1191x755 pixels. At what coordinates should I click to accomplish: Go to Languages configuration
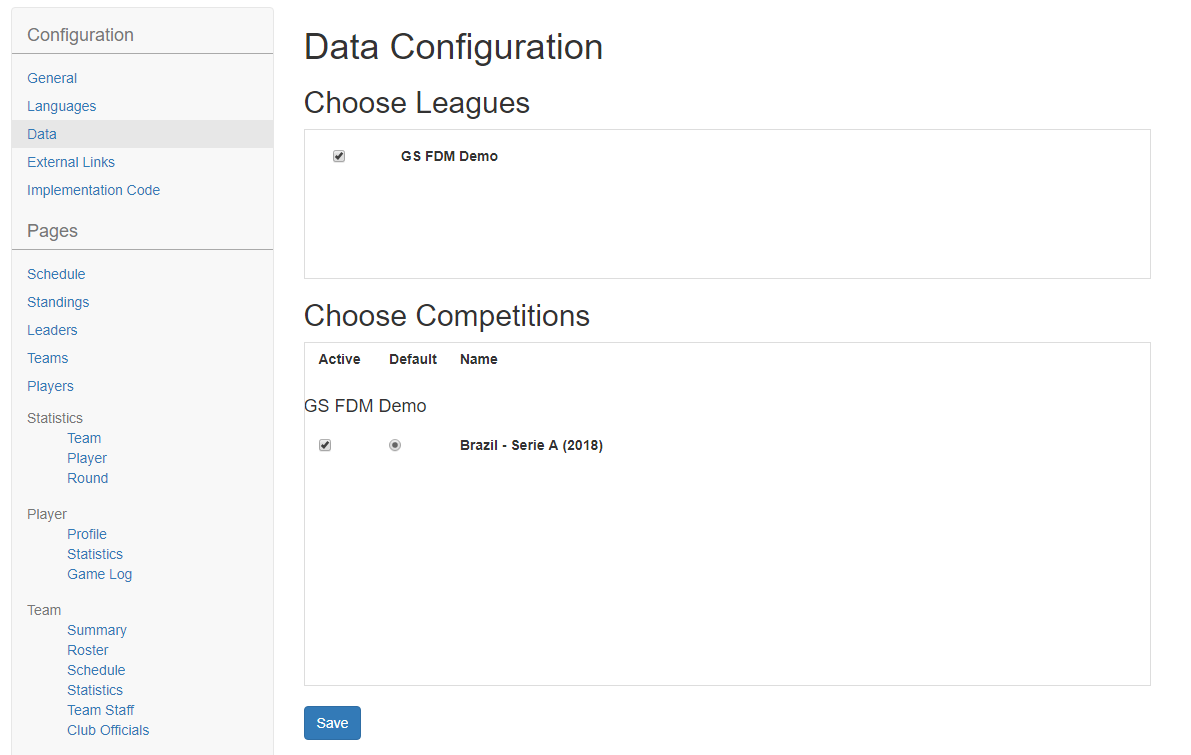click(x=62, y=106)
